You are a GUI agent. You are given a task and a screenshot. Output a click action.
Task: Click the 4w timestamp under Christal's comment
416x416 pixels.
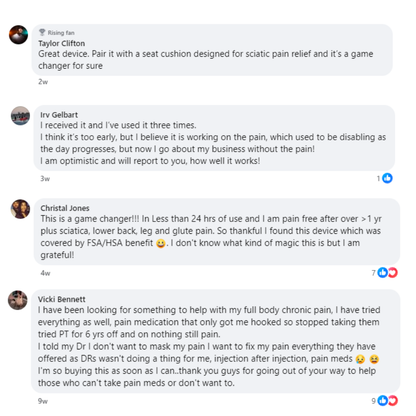tap(45, 273)
